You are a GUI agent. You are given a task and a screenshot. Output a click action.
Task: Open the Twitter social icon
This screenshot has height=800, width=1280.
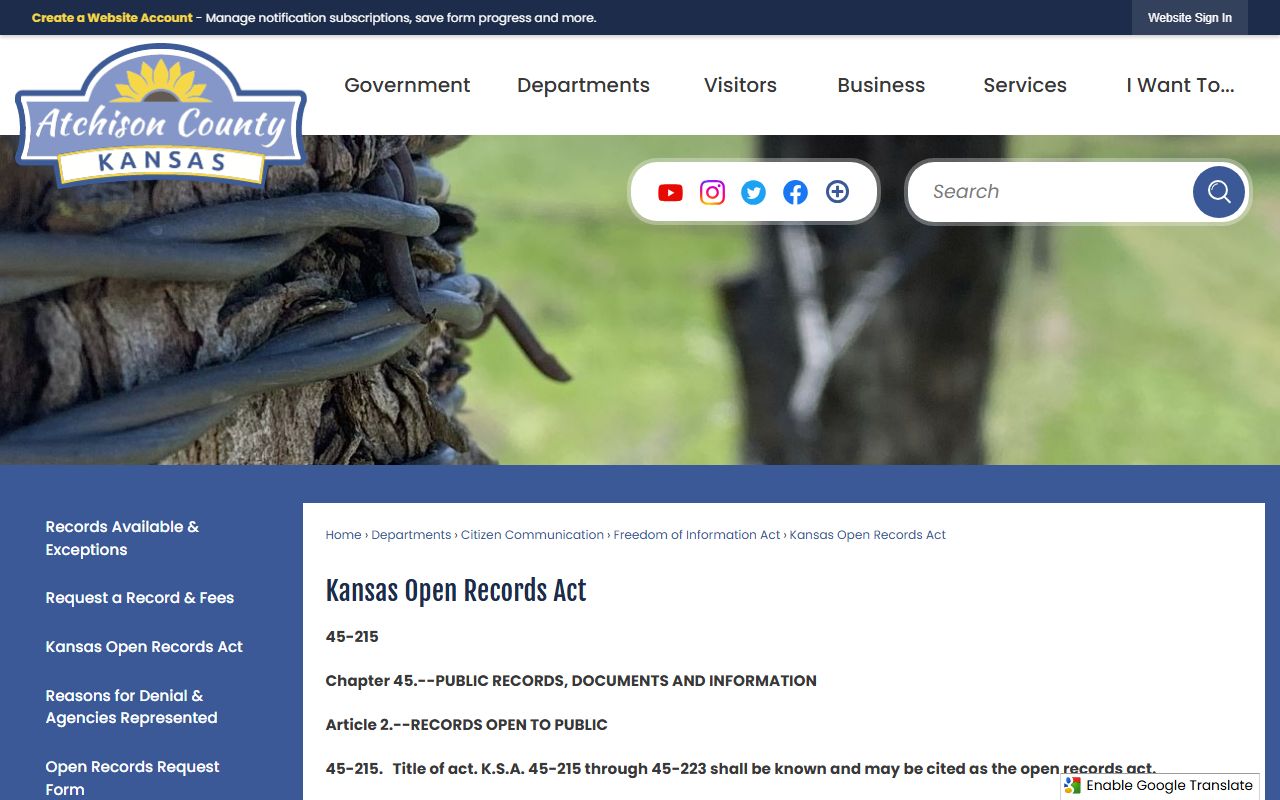click(753, 192)
